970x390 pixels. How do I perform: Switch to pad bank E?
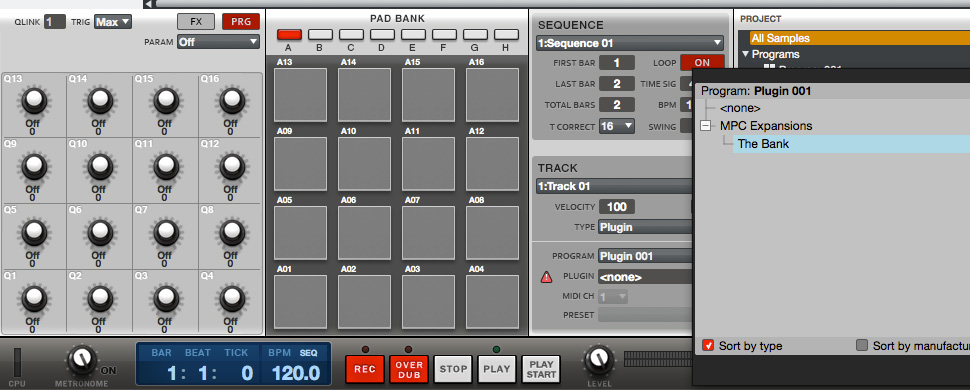pyautogui.click(x=413, y=35)
